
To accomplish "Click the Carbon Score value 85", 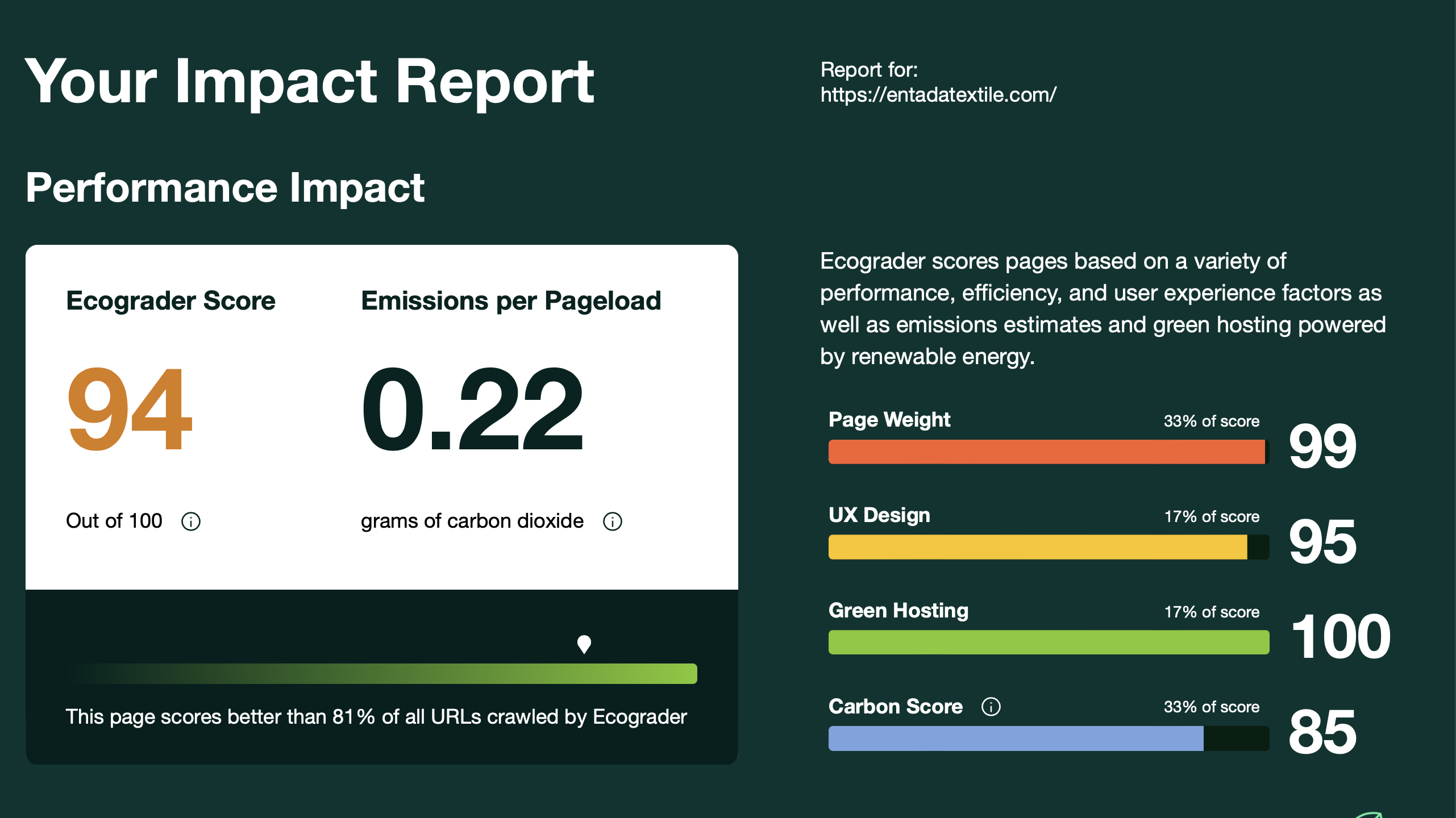I will pos(1323,733).
